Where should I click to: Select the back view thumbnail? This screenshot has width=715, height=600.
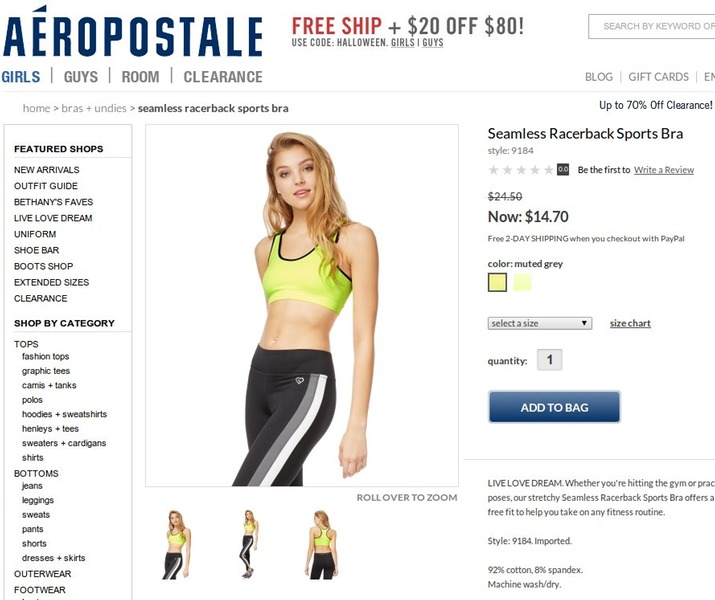[x=321, y=545]
